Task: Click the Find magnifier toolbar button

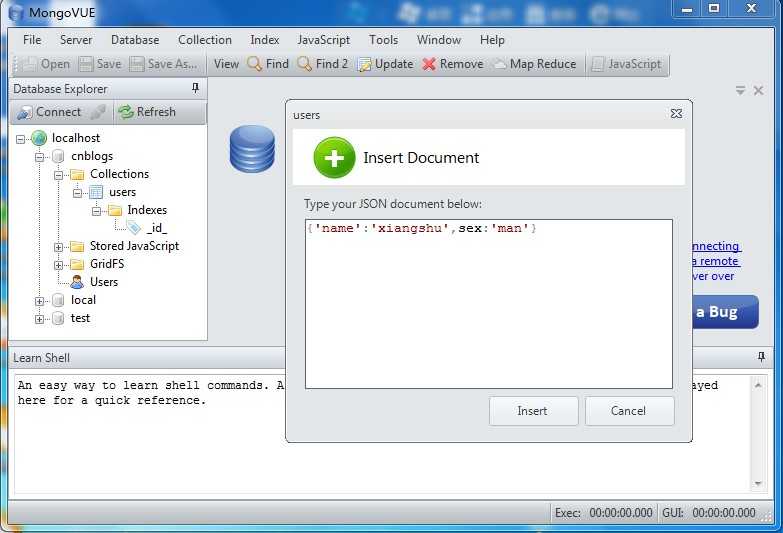Action: 268,64
